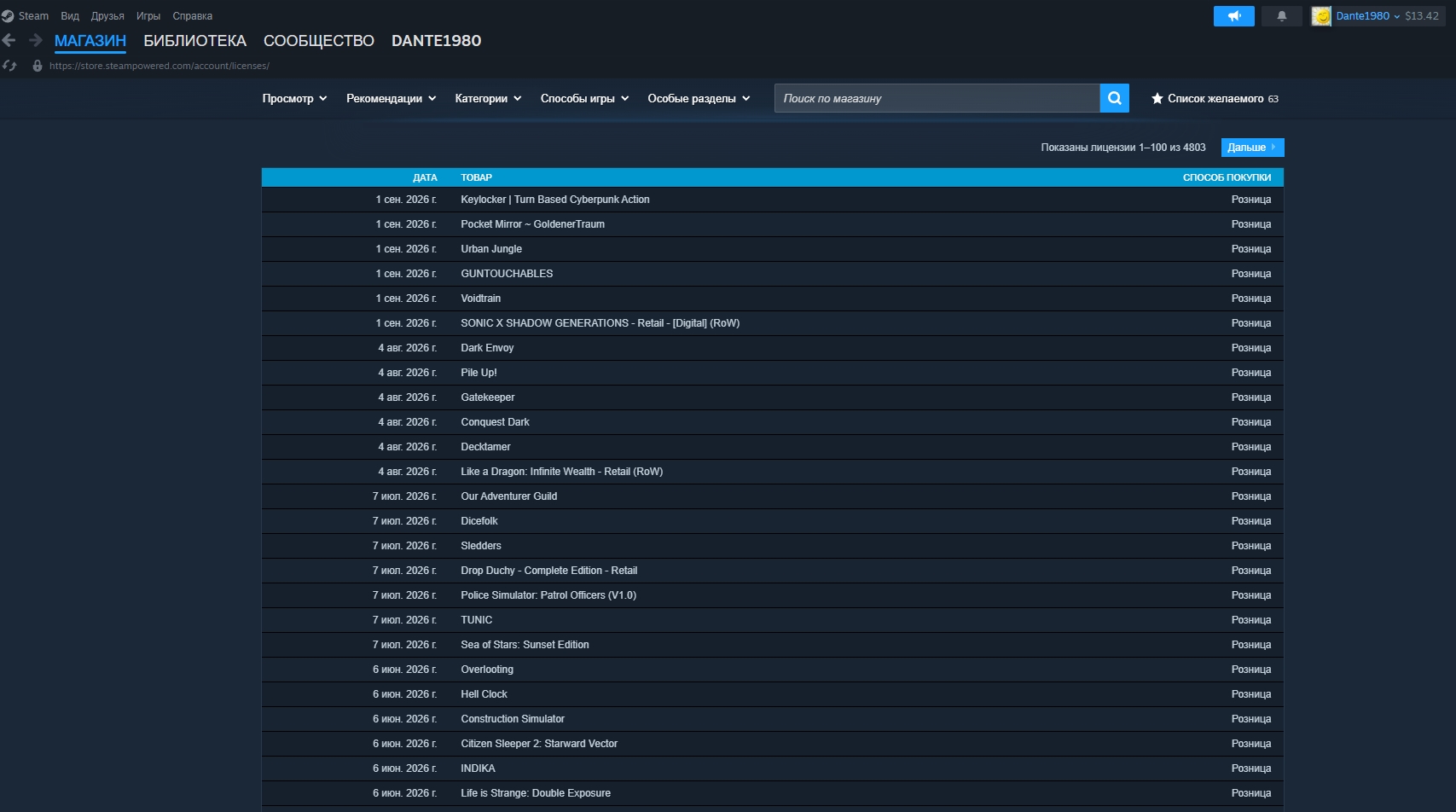Click the Dante1980 profile avatar
The width and height of the screenshot is (1456, 812).
(x=1321, y=16)
